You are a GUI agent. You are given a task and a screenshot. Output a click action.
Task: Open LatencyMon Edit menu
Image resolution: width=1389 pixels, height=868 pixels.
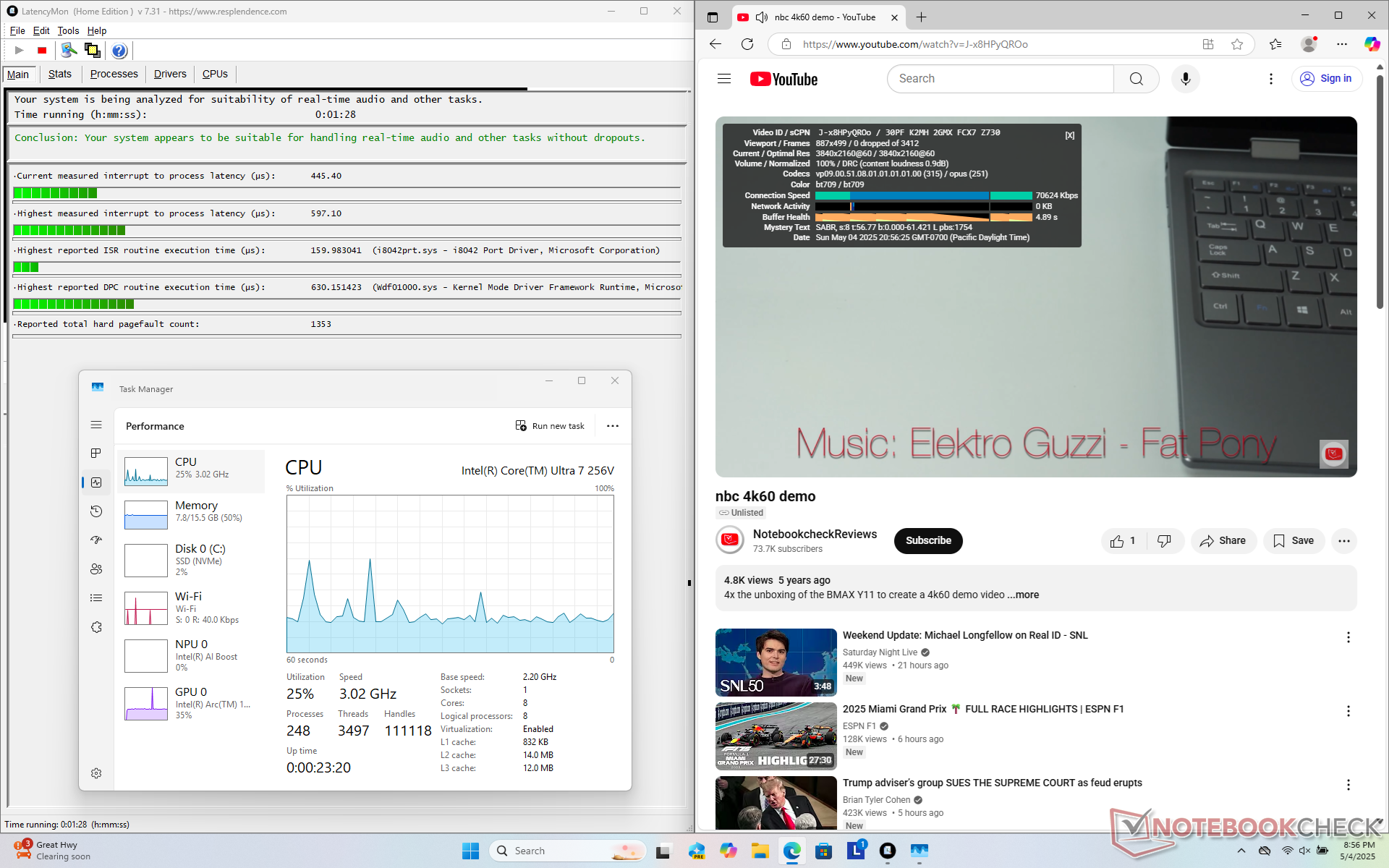[41, 30]
